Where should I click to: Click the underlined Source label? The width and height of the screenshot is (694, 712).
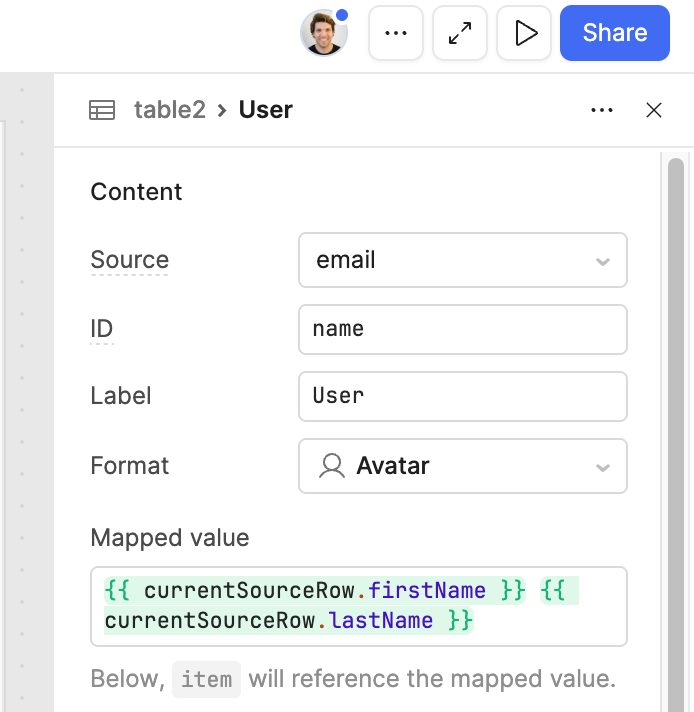129,260
